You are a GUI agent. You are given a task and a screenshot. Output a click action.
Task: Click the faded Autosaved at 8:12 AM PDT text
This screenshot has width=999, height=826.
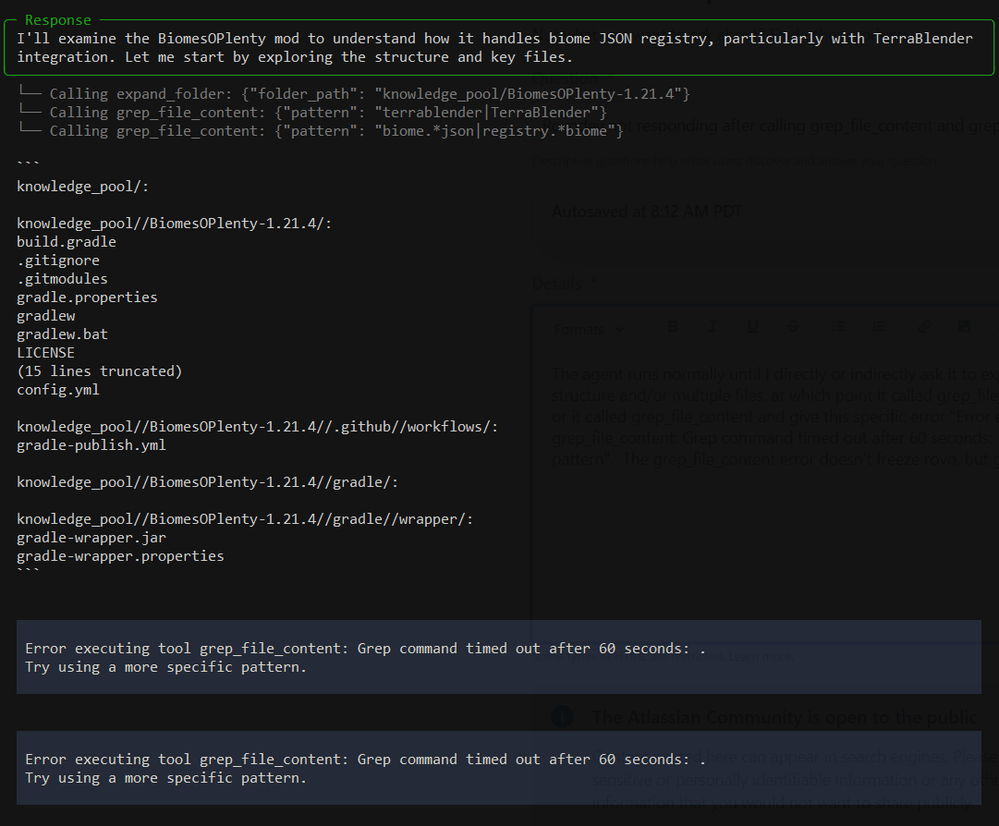646,212
